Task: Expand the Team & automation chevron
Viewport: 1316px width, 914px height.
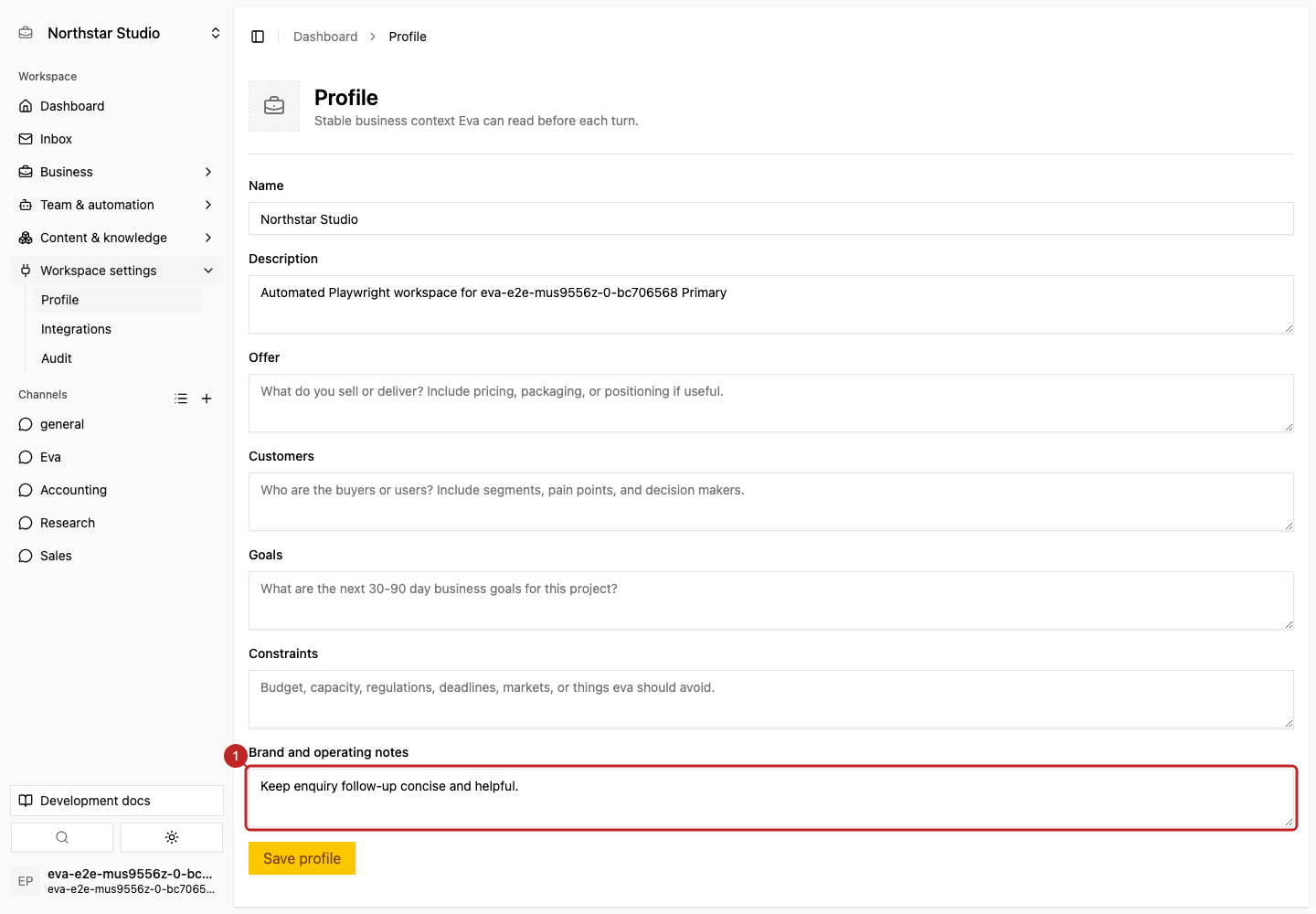Action: [208, 205]
